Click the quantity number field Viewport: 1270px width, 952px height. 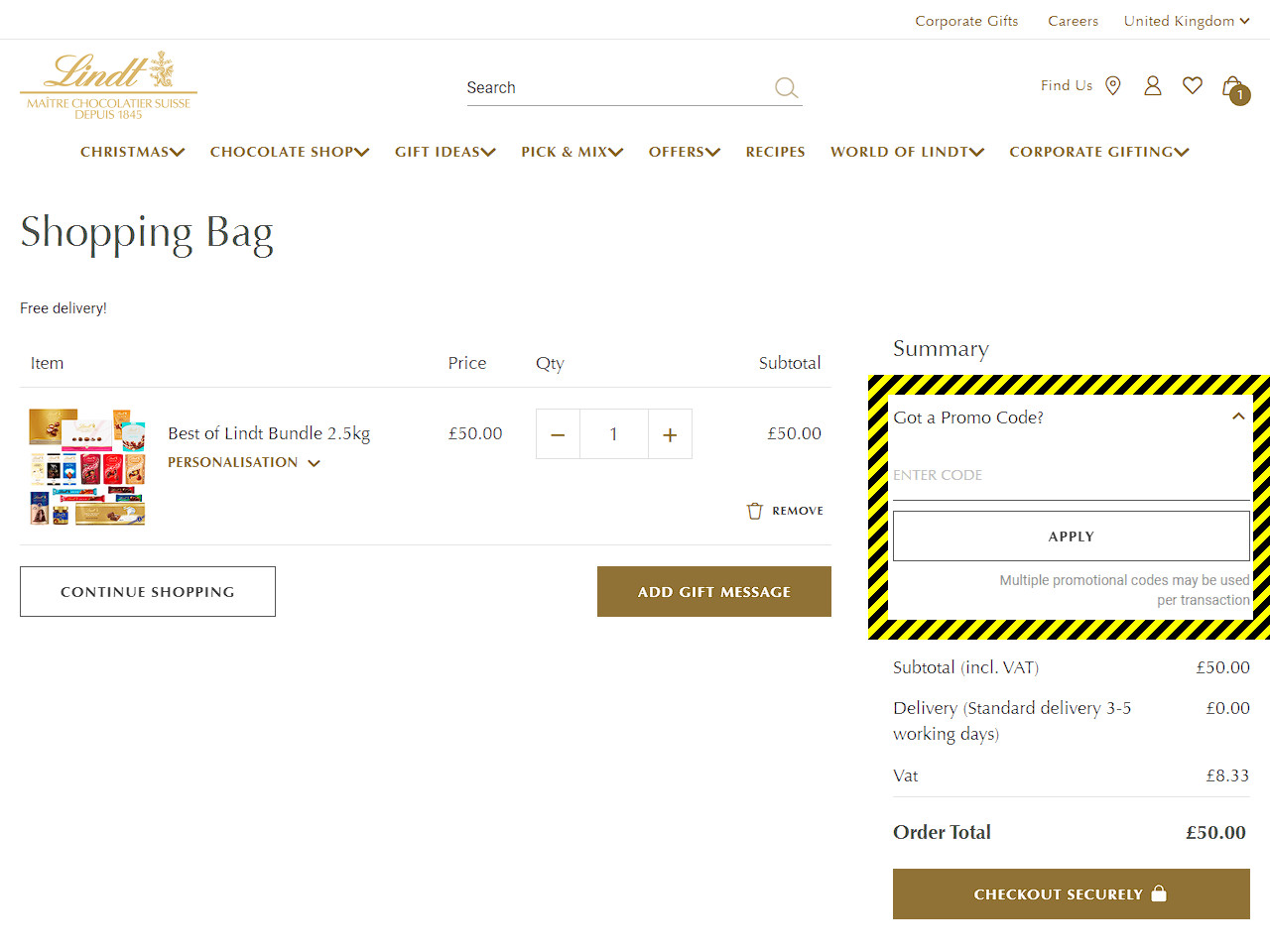point(614,434)
